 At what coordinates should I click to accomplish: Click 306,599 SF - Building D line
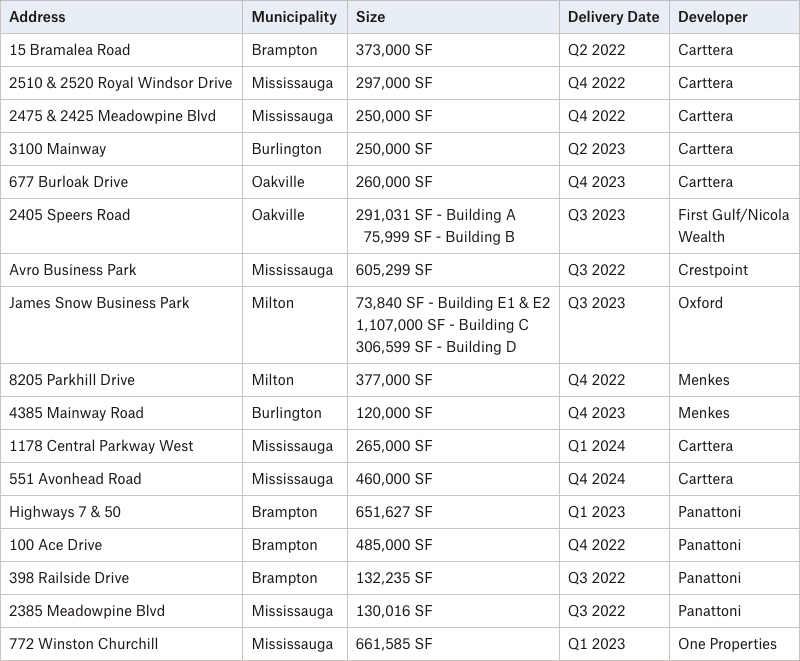click(x=436, y=347)
